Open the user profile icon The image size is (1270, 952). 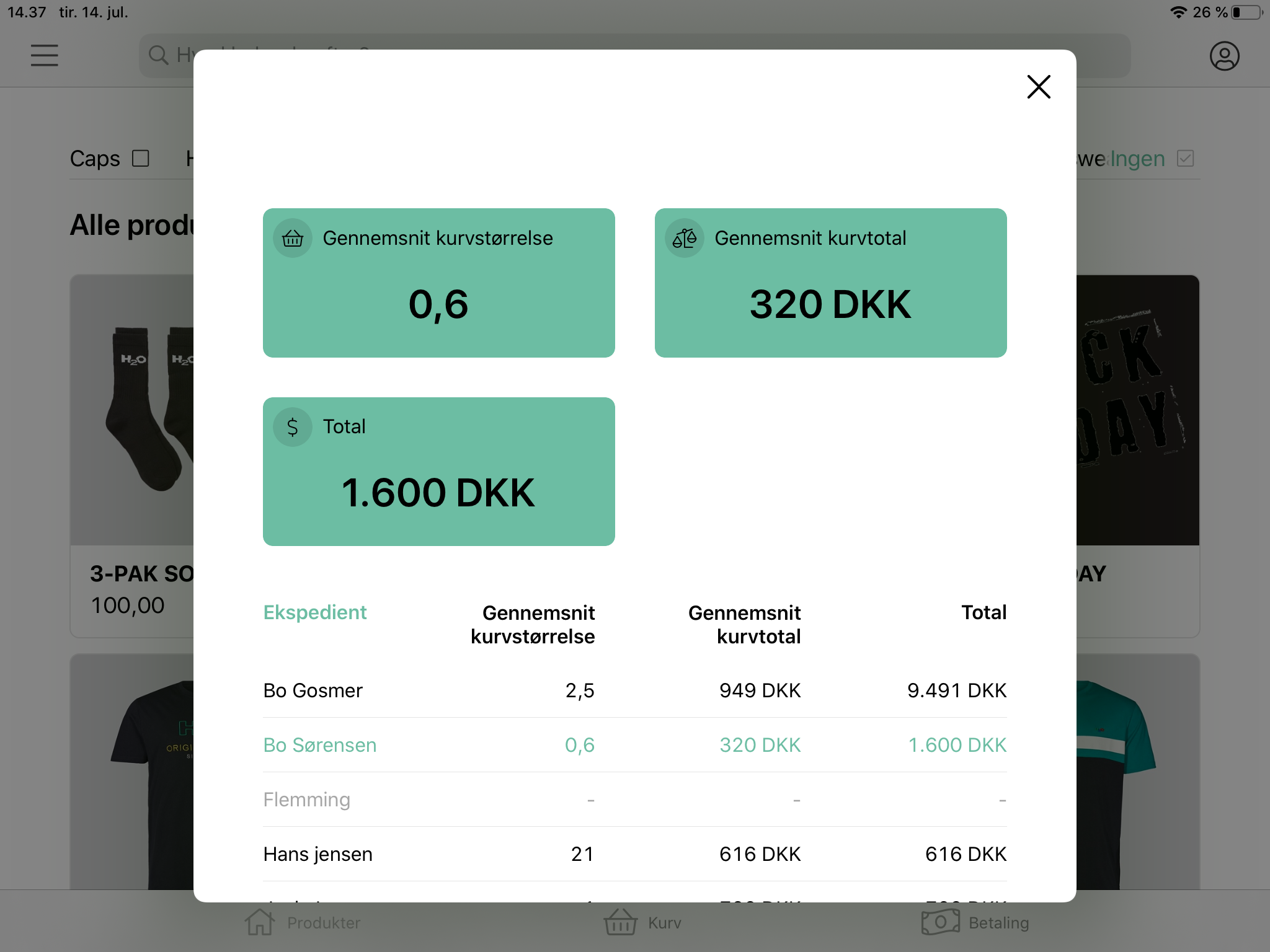1224,56
